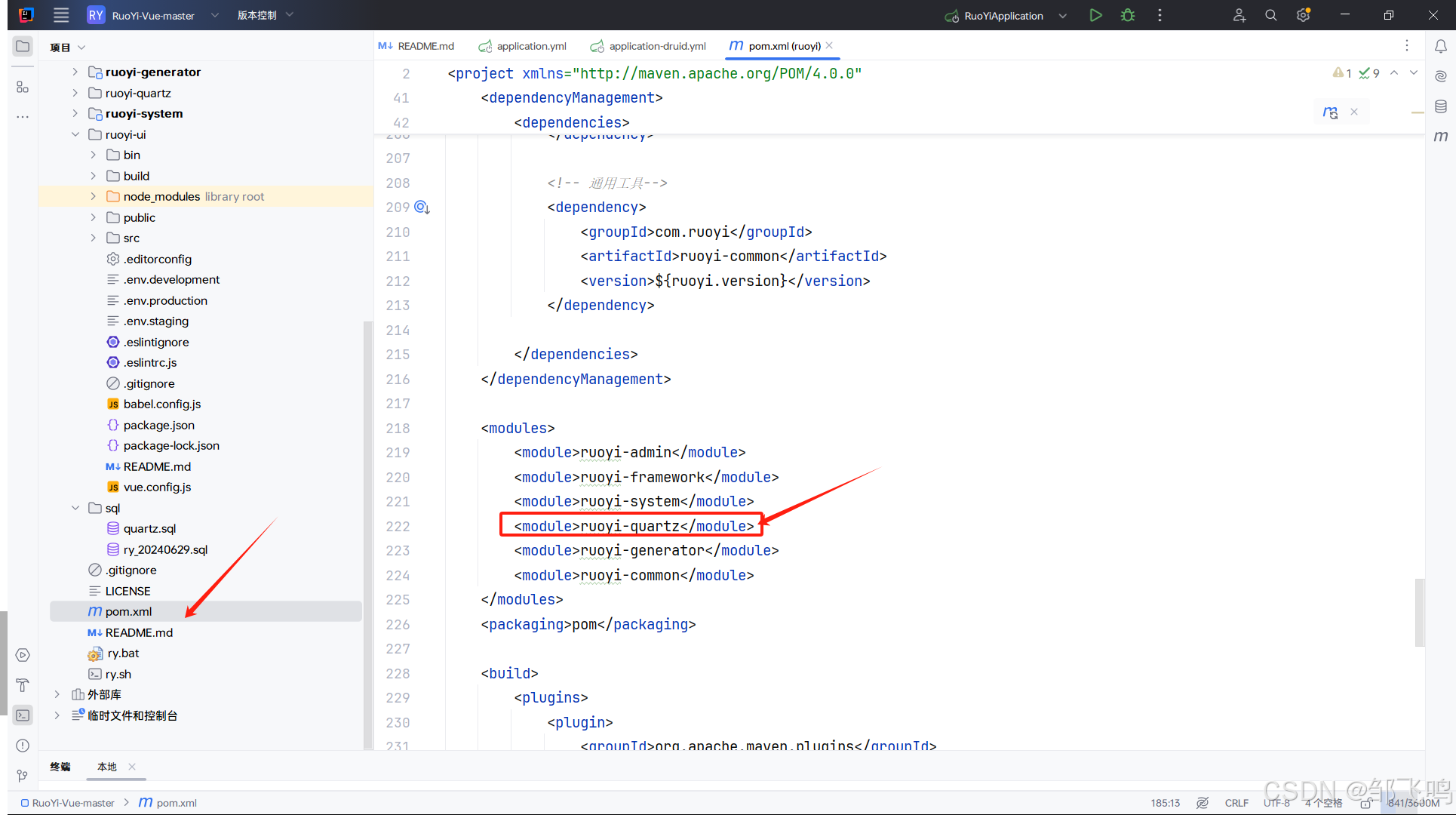Open the Git version control tool window
This screenshot has width=1456, height=815.
23,775
